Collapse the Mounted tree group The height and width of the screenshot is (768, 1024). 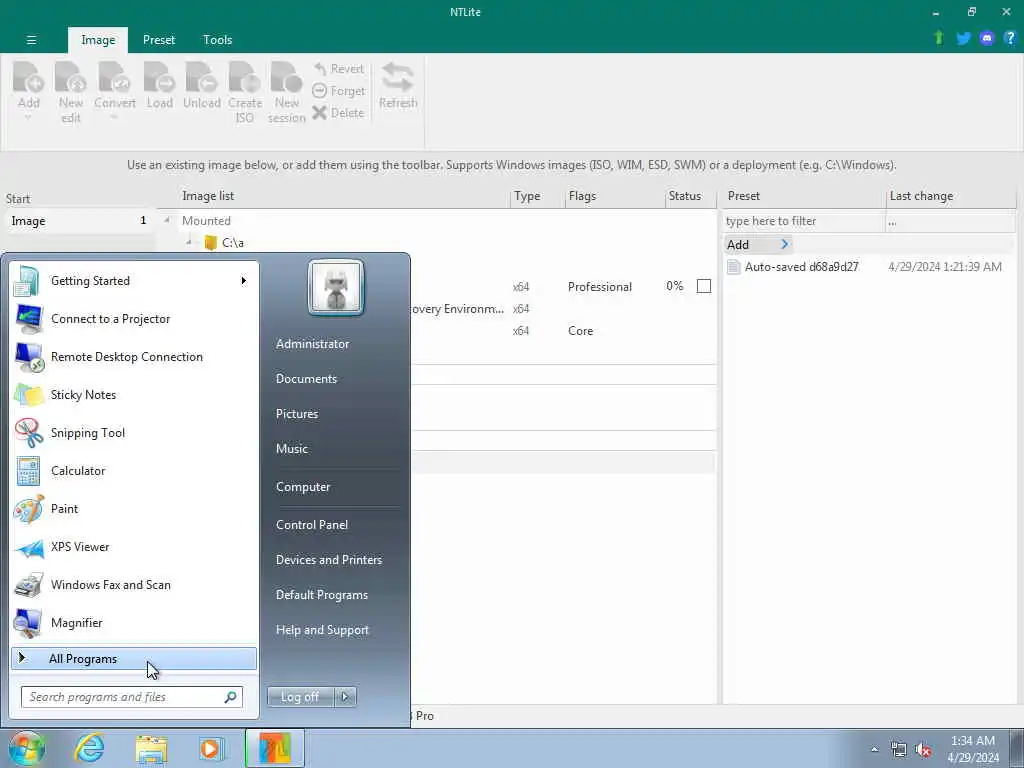[x=167, y=221]
